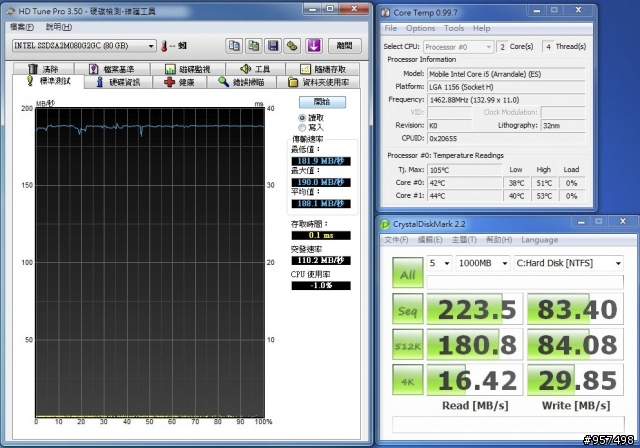Click the All button in CrystalDiskMark
The height and width of the screenshot is (448, 640).
coord(407,273)
